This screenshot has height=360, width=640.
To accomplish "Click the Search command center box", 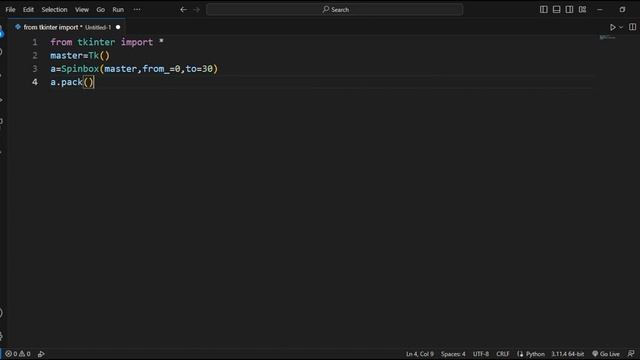I will pos(335,9).
